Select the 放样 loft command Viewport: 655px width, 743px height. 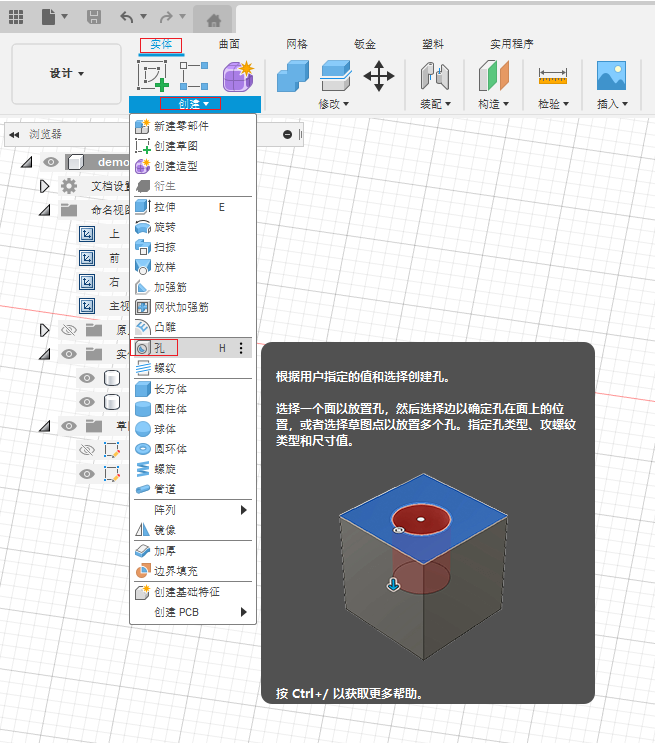(193, 267)
